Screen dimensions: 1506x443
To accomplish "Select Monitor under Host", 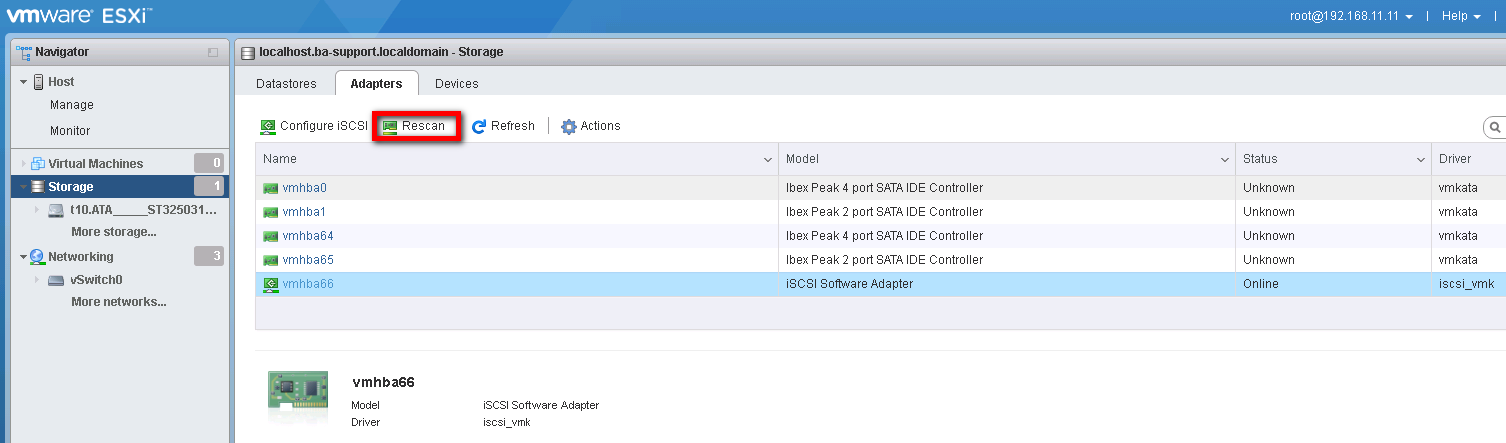I will click(70, 131).
